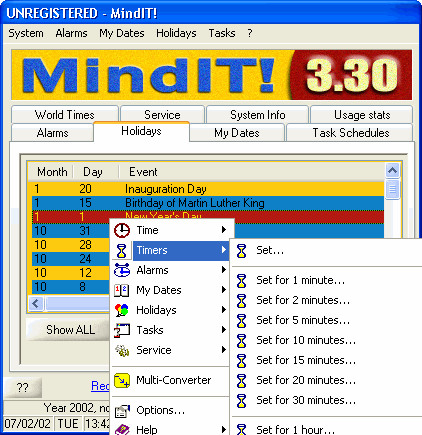Viewport: 422px width, 435px height.
Task: Select the row with month 10 day 12
Action: 70,273
